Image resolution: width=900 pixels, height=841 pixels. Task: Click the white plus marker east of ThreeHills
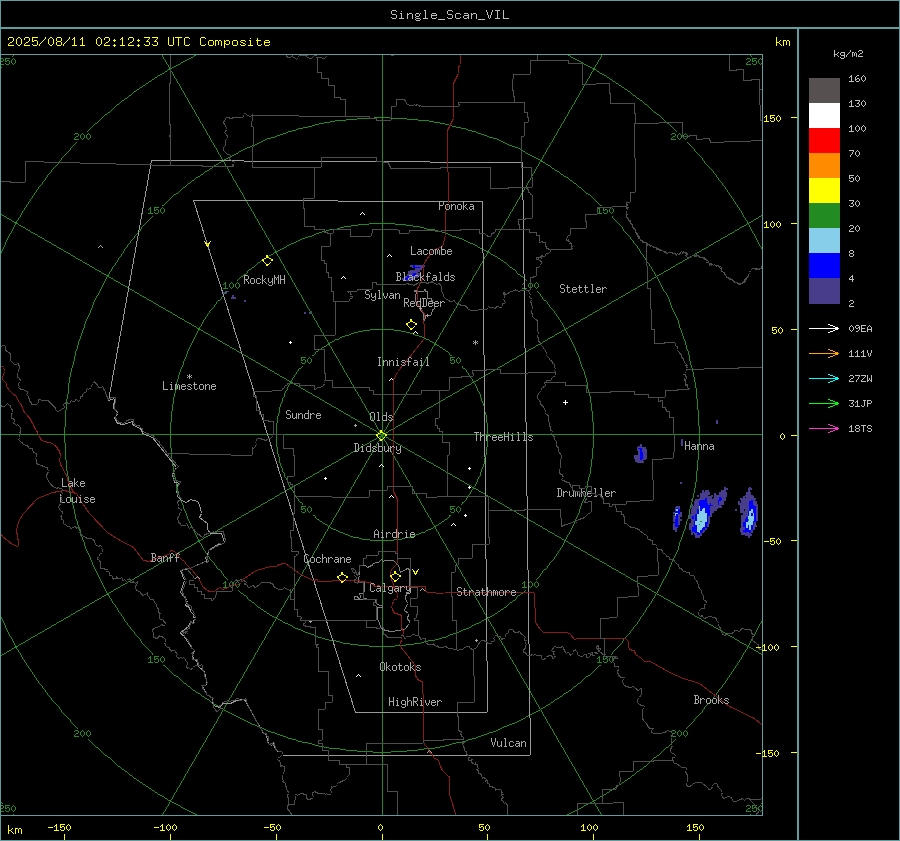click(x=565, y=402)
